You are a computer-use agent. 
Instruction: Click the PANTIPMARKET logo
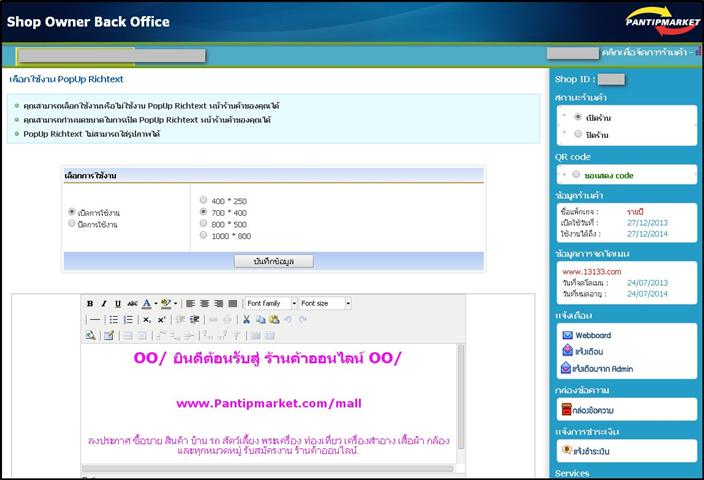coord(662,21)
